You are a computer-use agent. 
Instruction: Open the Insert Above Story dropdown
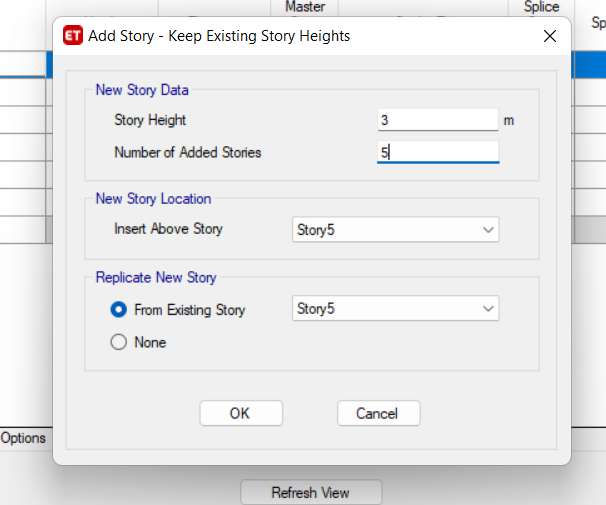click(395, 230)
